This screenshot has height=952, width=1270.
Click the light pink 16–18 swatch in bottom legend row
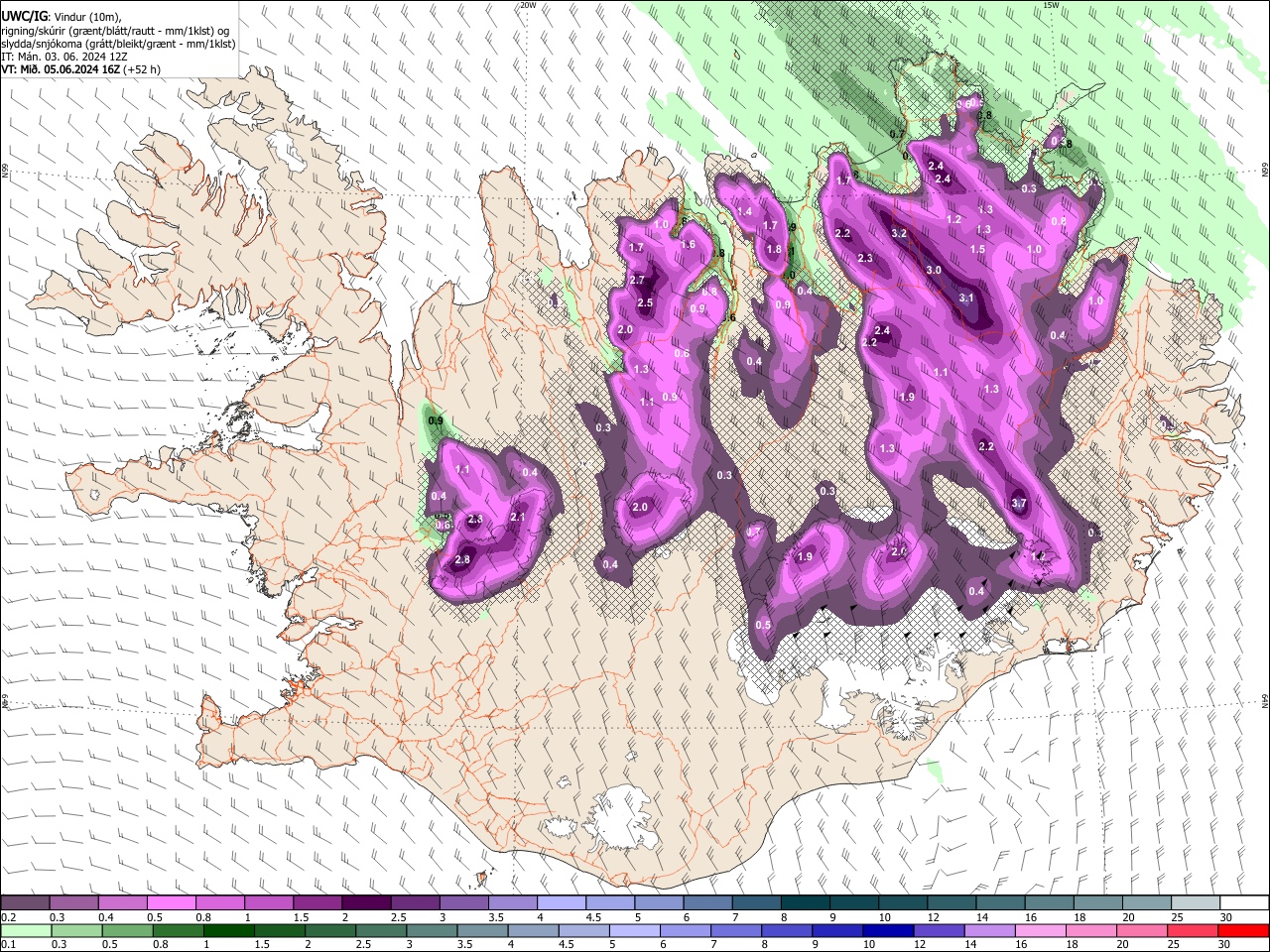(x=1041, y=930)
